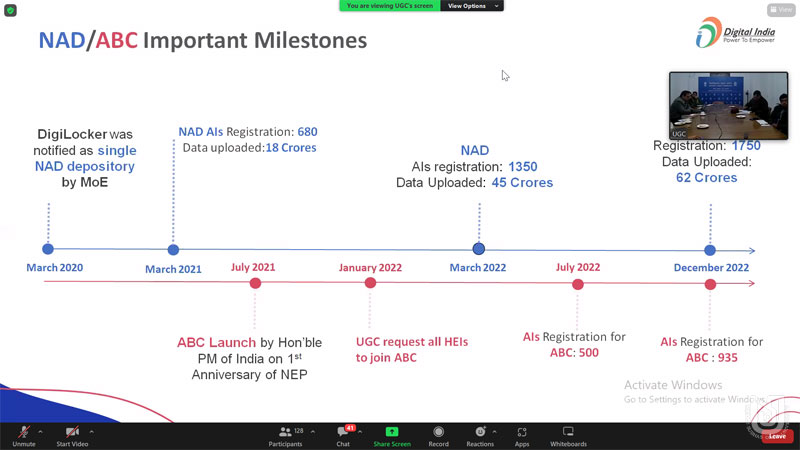Expand chat options caret next to Chat

(x=360, y=432)
